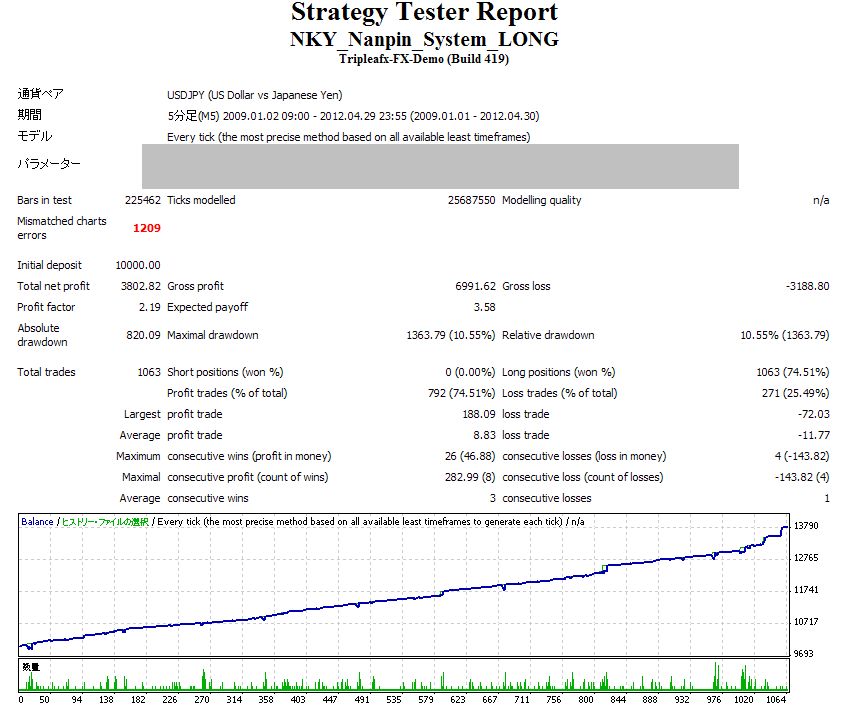
Task: Click the Total trades value 1063
Action: [149, 373]
